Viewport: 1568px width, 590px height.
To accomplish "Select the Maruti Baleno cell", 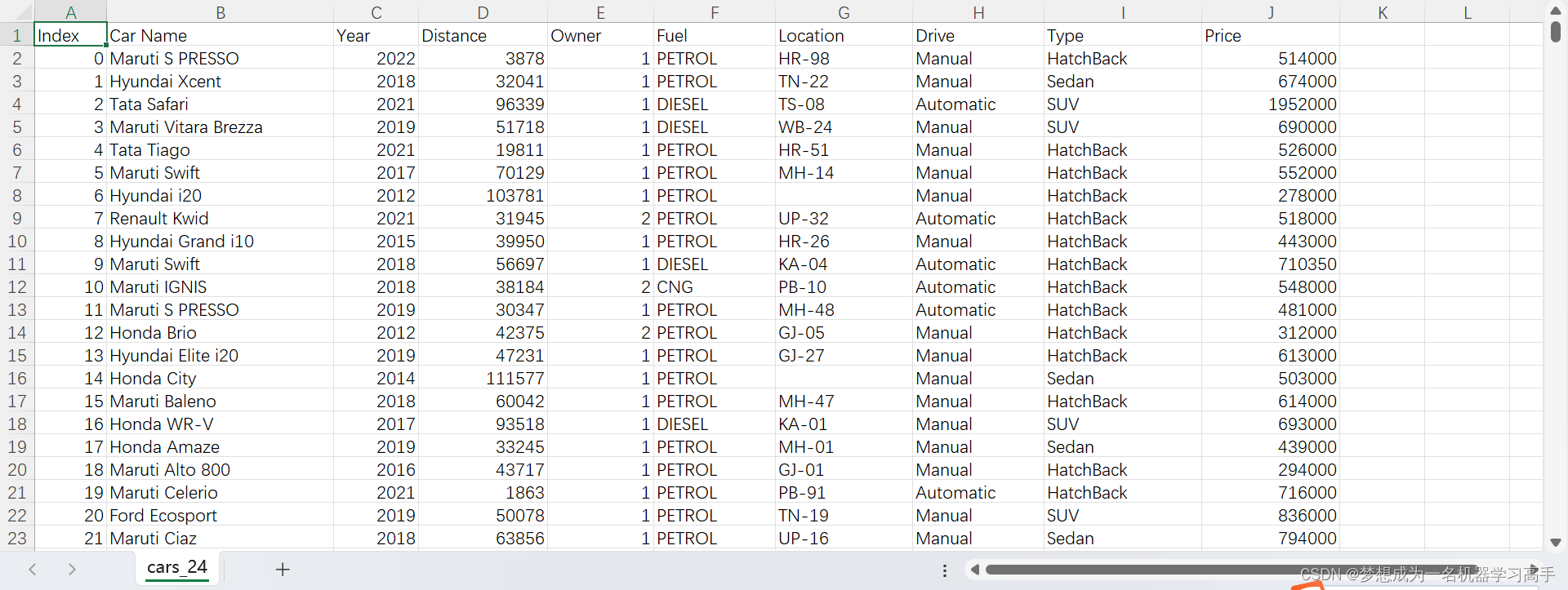I will [220, 401].
